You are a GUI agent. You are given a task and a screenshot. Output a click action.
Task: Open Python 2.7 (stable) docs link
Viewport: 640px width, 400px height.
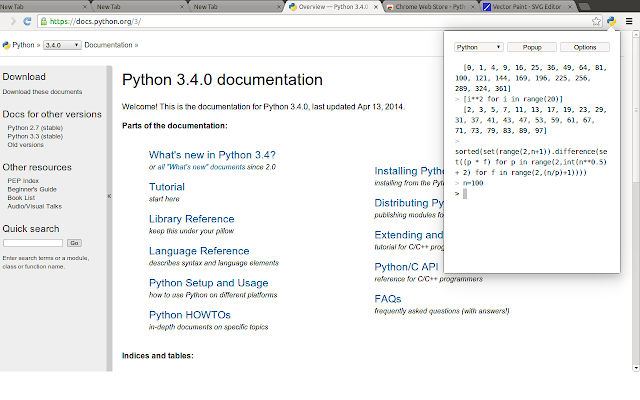point(35,128)
